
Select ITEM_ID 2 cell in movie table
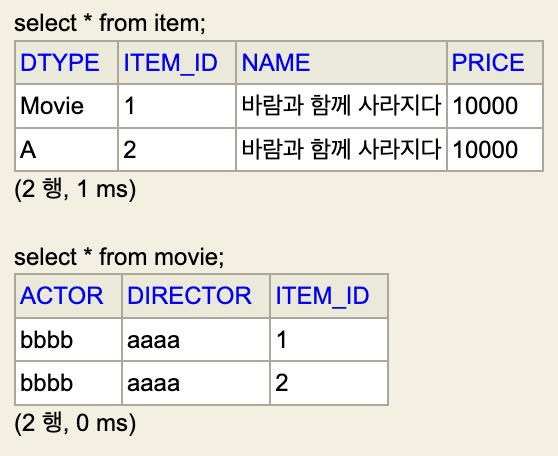point(329,383)
